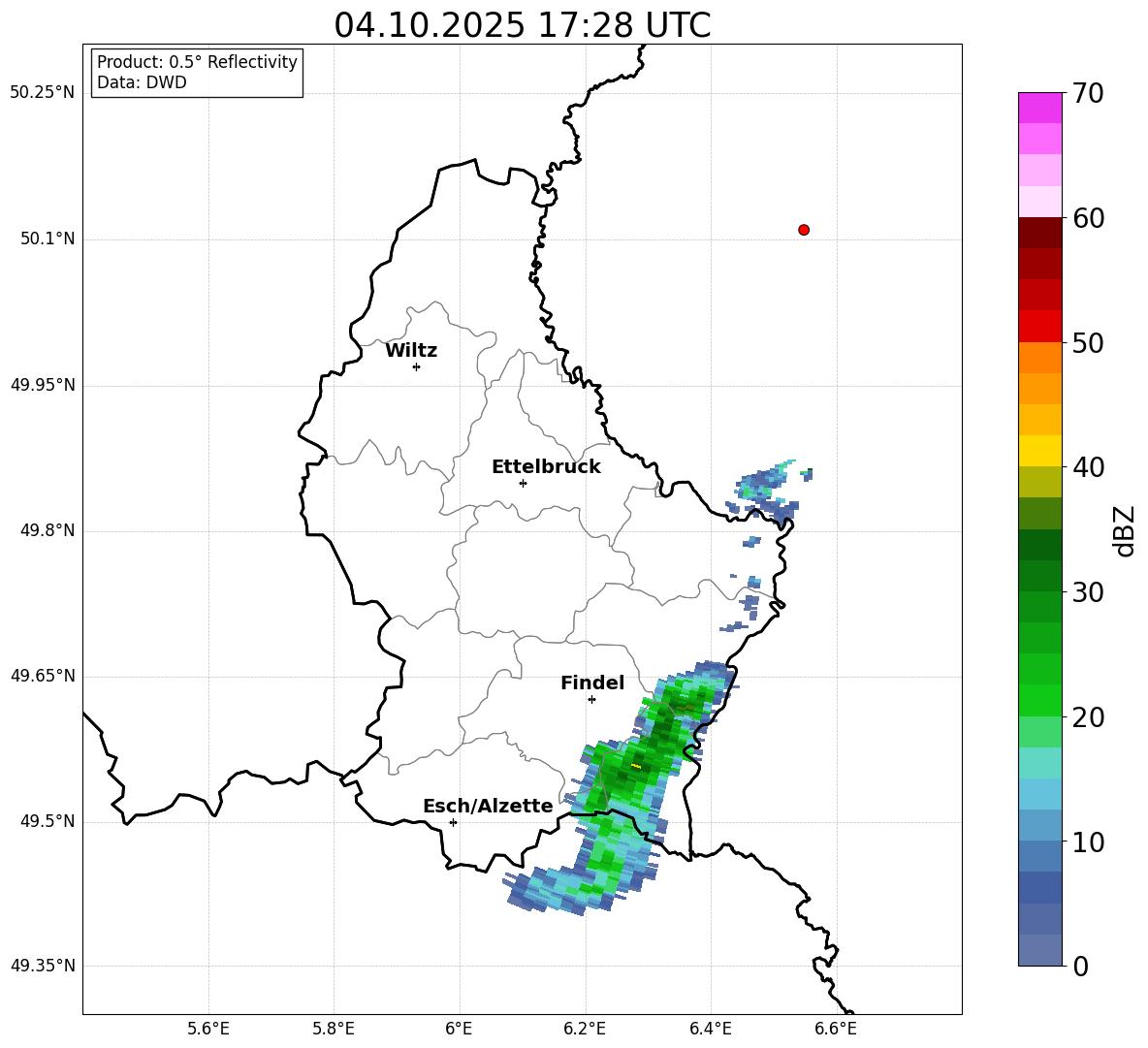Click the "Data: DWD" label
Screen dimensions: 1148x1048
pos(142,82)
